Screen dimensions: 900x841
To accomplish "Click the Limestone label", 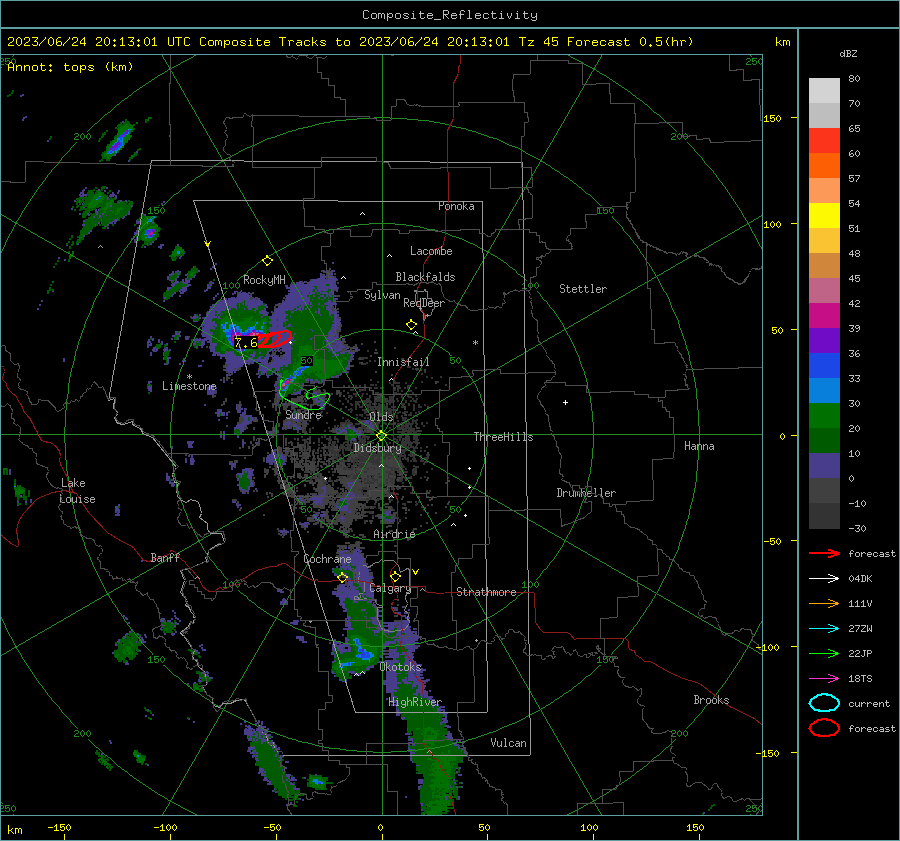I will [189, 386].
